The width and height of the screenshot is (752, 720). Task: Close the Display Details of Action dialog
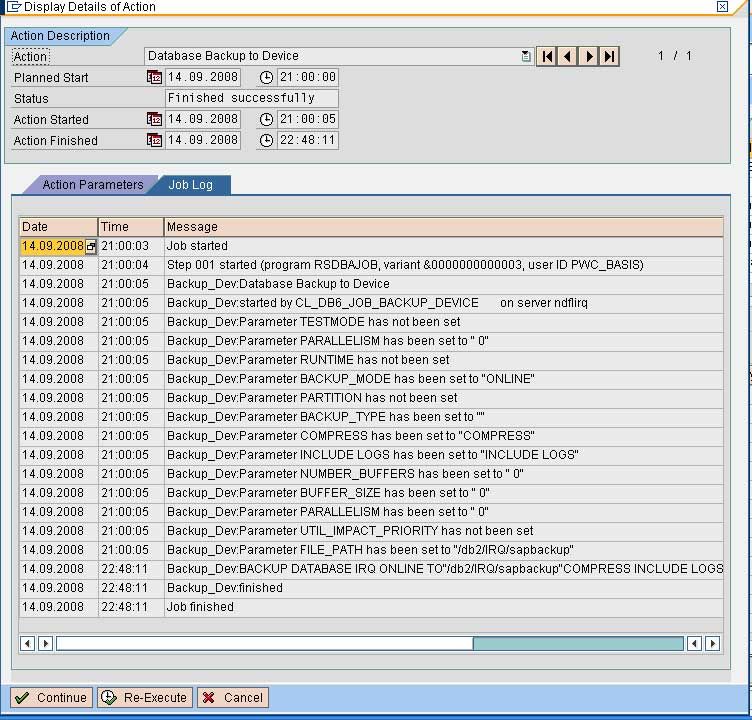(x=722, y=6)
